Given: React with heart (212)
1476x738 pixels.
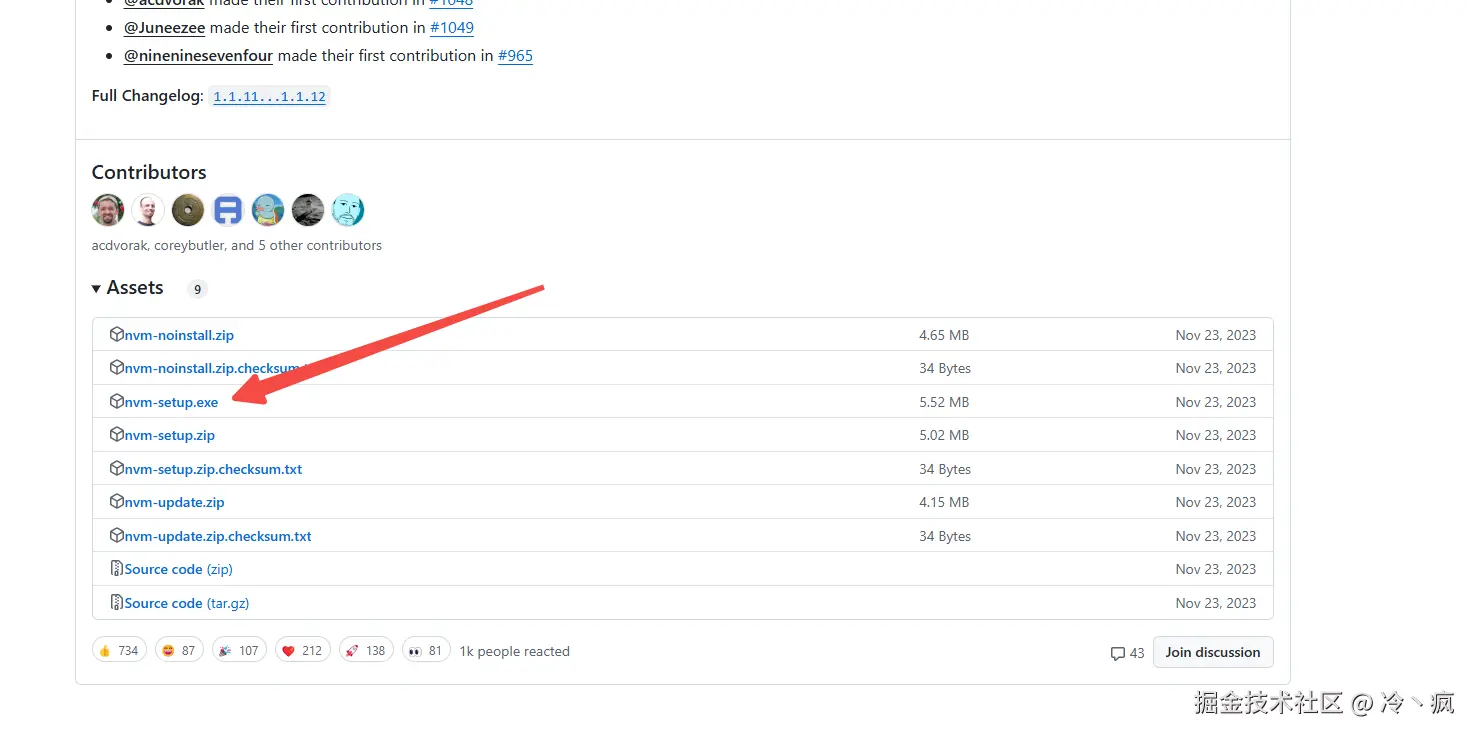Looking at the screenshot, I should pos(302,650).
